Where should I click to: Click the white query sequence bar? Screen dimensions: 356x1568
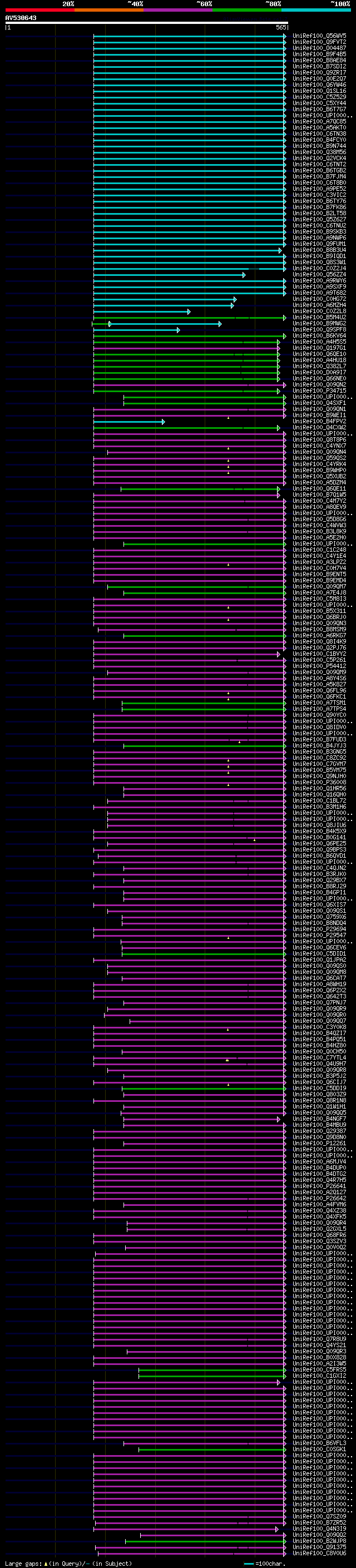click(x=147, y=23)
